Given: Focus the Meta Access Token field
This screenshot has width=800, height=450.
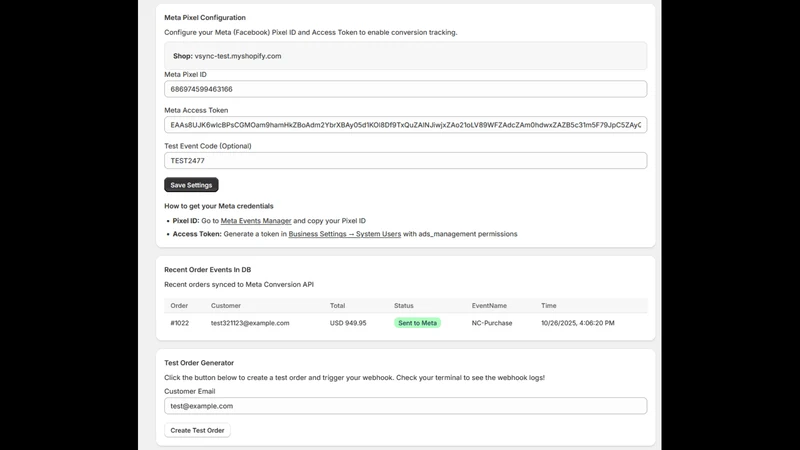Looking at the screenshot, I should pos(406,124).
